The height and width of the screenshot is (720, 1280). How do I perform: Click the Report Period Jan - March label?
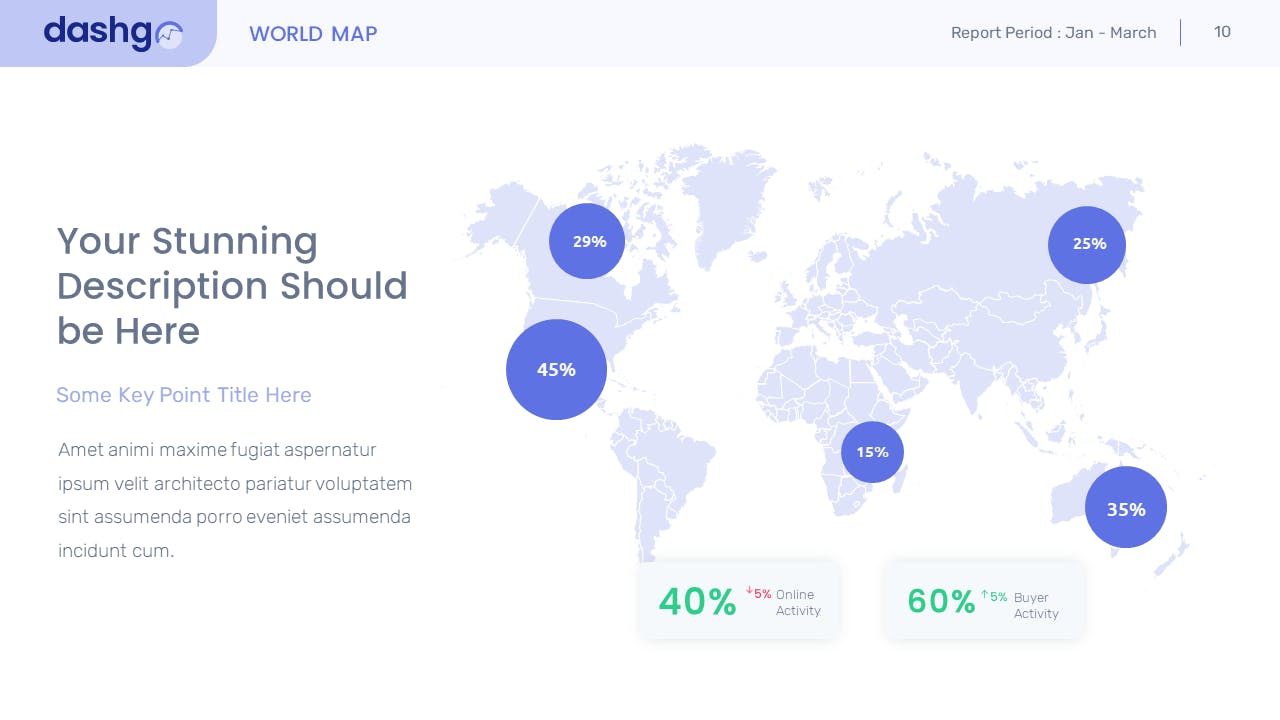coord(1053,33)
